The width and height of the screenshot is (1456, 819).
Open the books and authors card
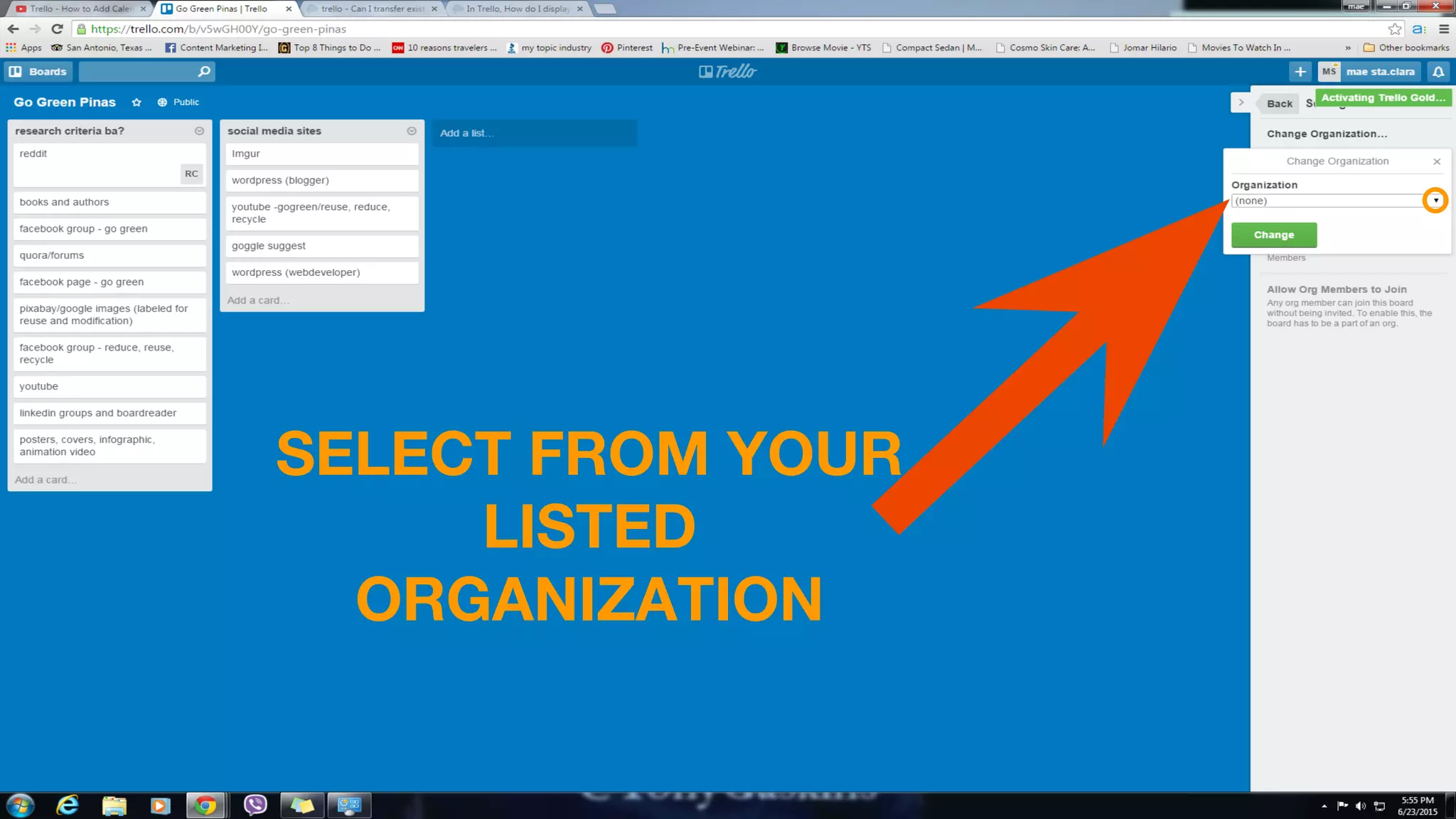109,202
